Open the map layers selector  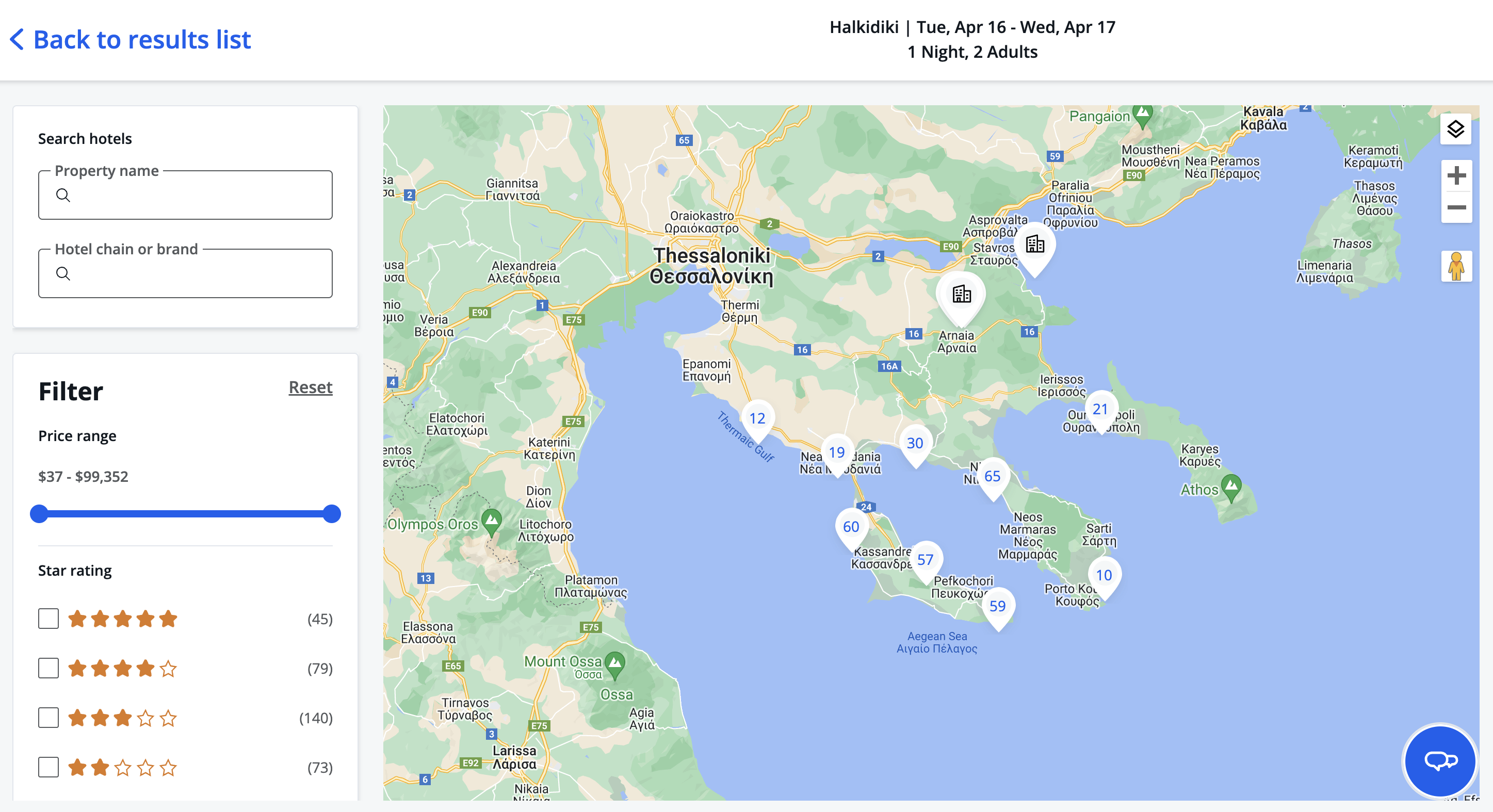[1455, 128]
